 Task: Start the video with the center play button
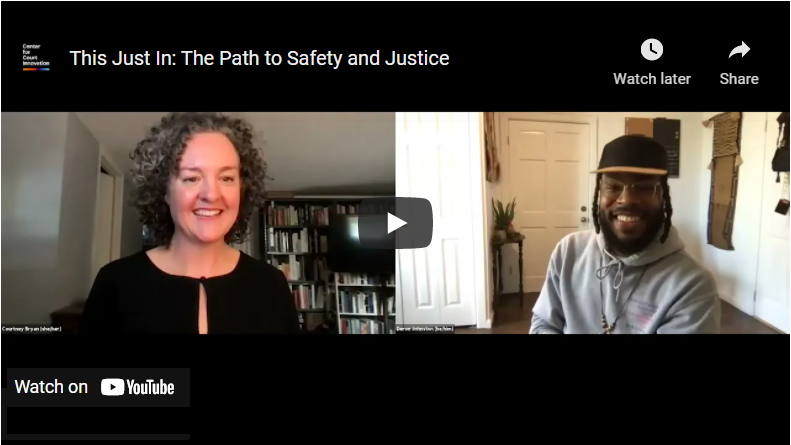(396, 223)
